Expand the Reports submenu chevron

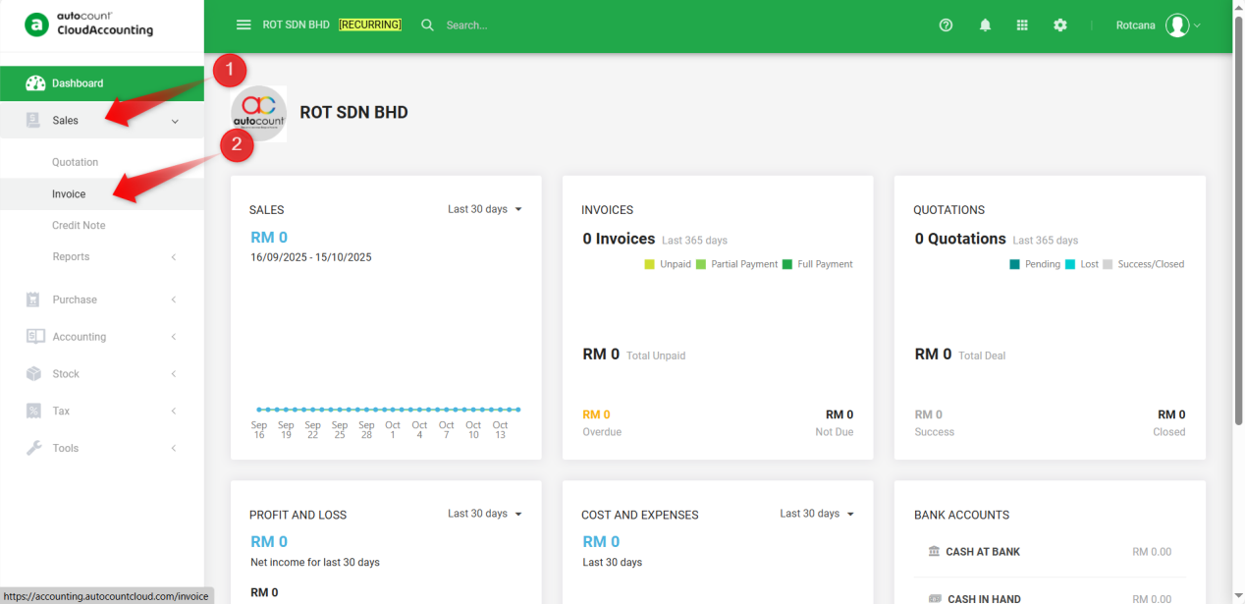173,257
